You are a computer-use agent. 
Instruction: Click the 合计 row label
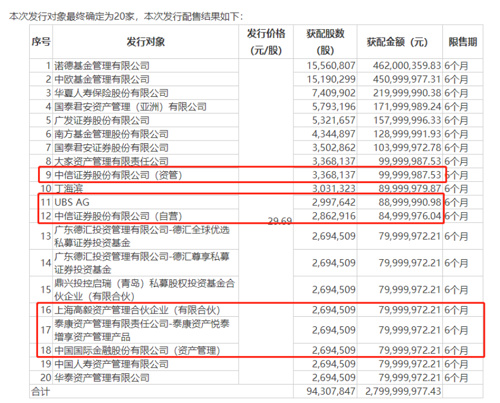click(41, 391)
